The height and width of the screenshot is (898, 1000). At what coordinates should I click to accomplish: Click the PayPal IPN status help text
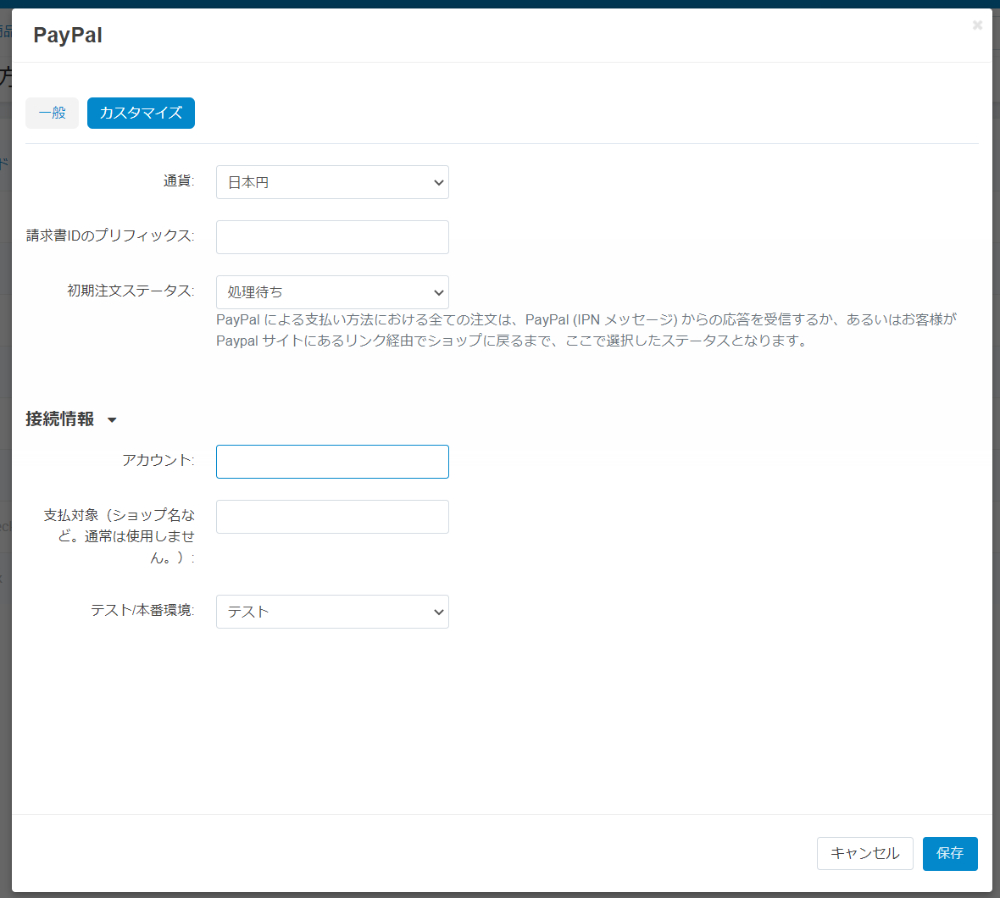[586, 330]
